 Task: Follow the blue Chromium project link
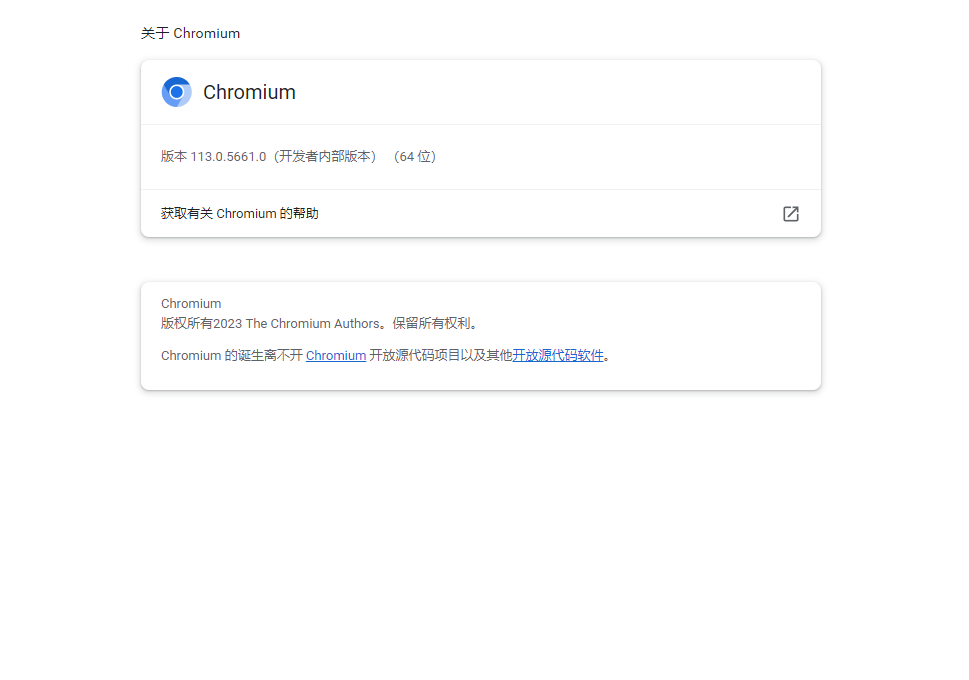(336, 355)
